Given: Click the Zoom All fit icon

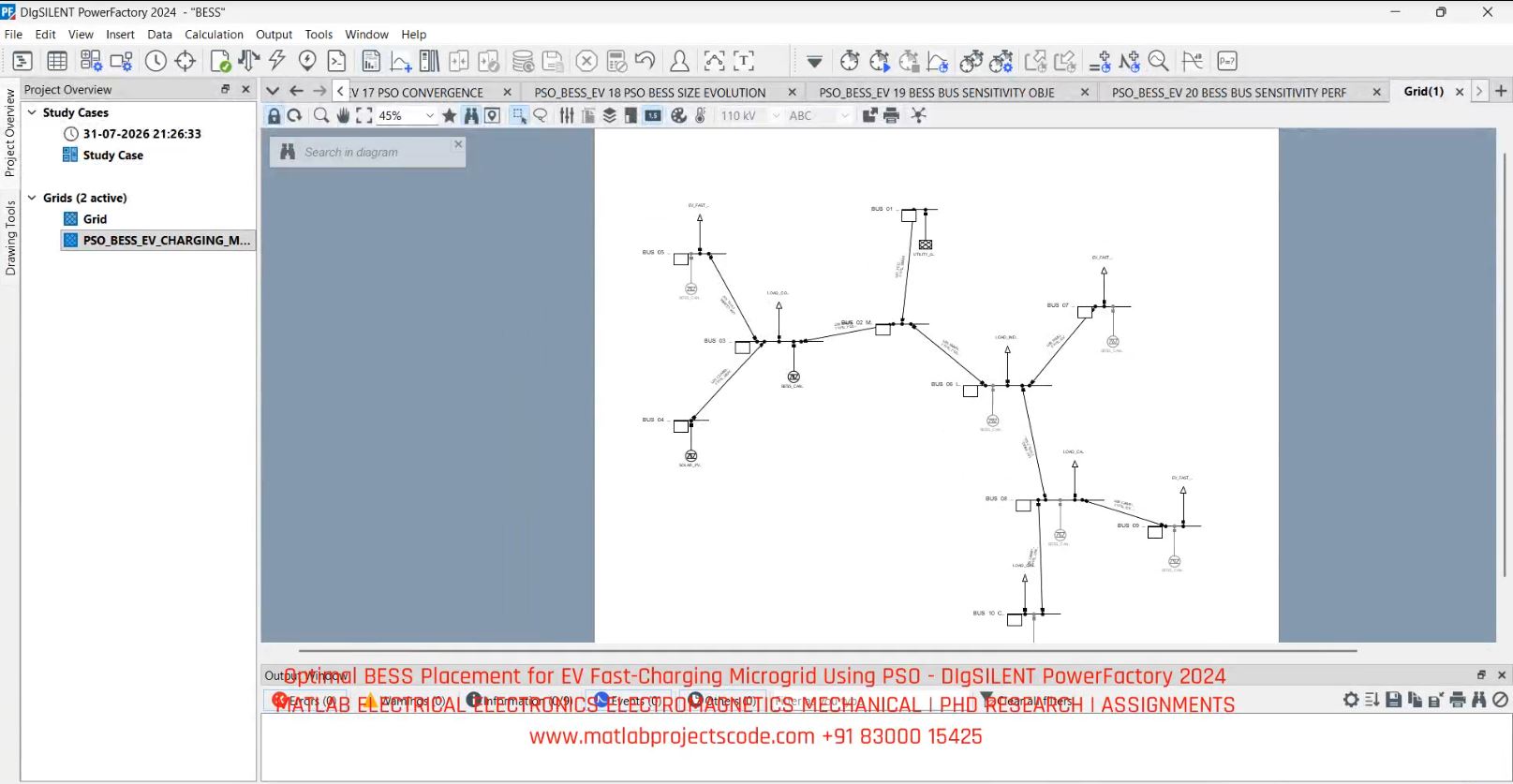Looking at the screenshot, I should click(x=364, y=115).
